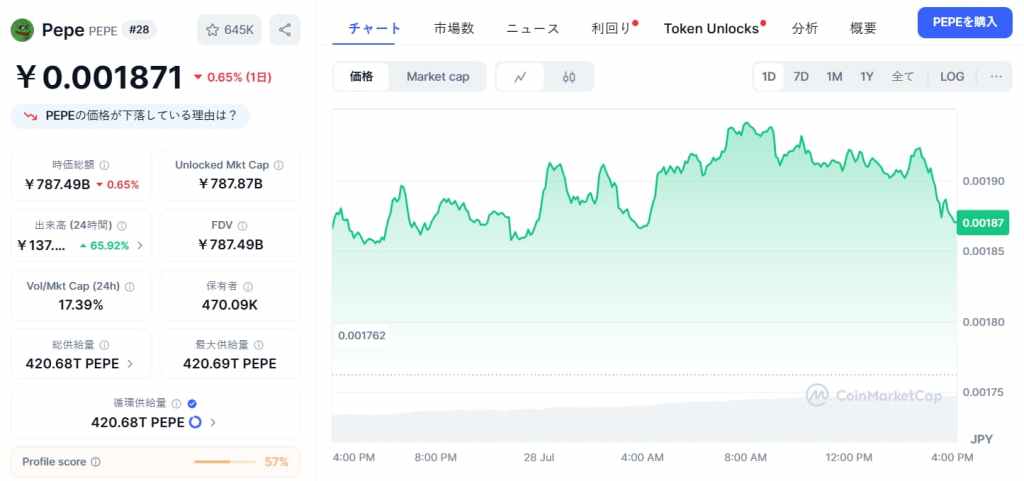Expand the 総供給量 details chevron
The height and width of the screenshot is (481, 1024).
[x=130, y=364]
